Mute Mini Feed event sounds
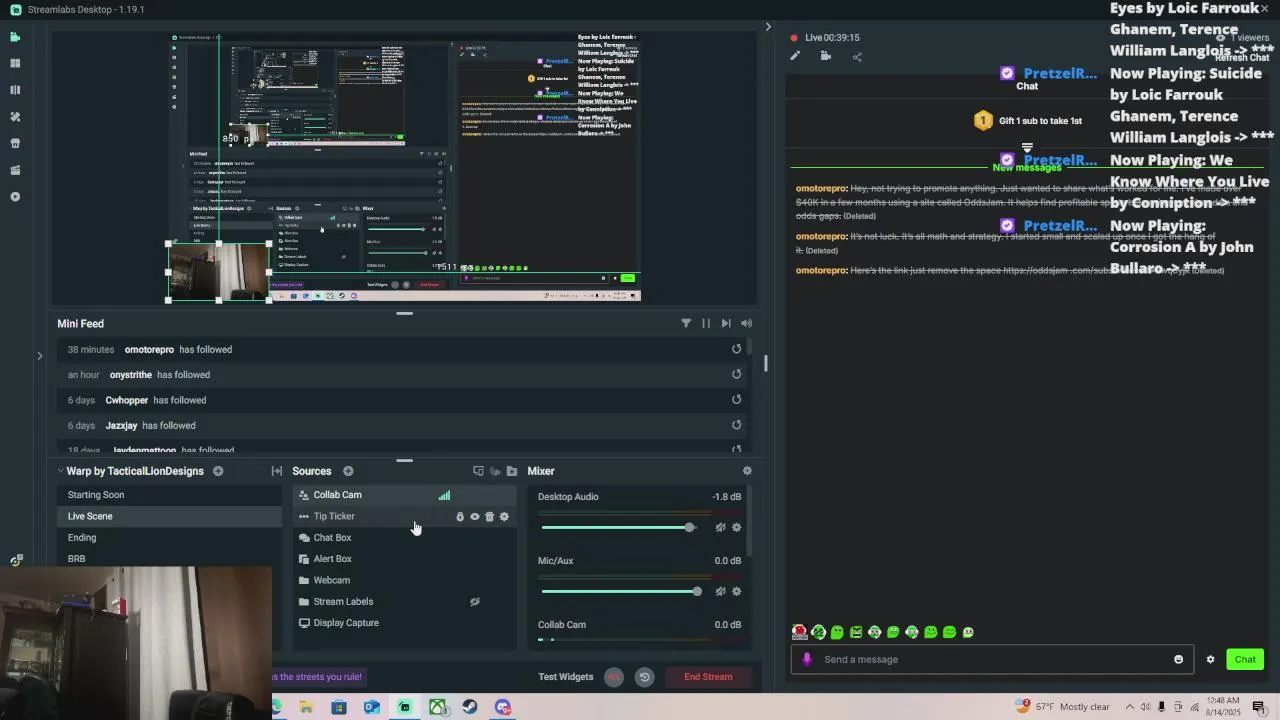 coord(746,323)
